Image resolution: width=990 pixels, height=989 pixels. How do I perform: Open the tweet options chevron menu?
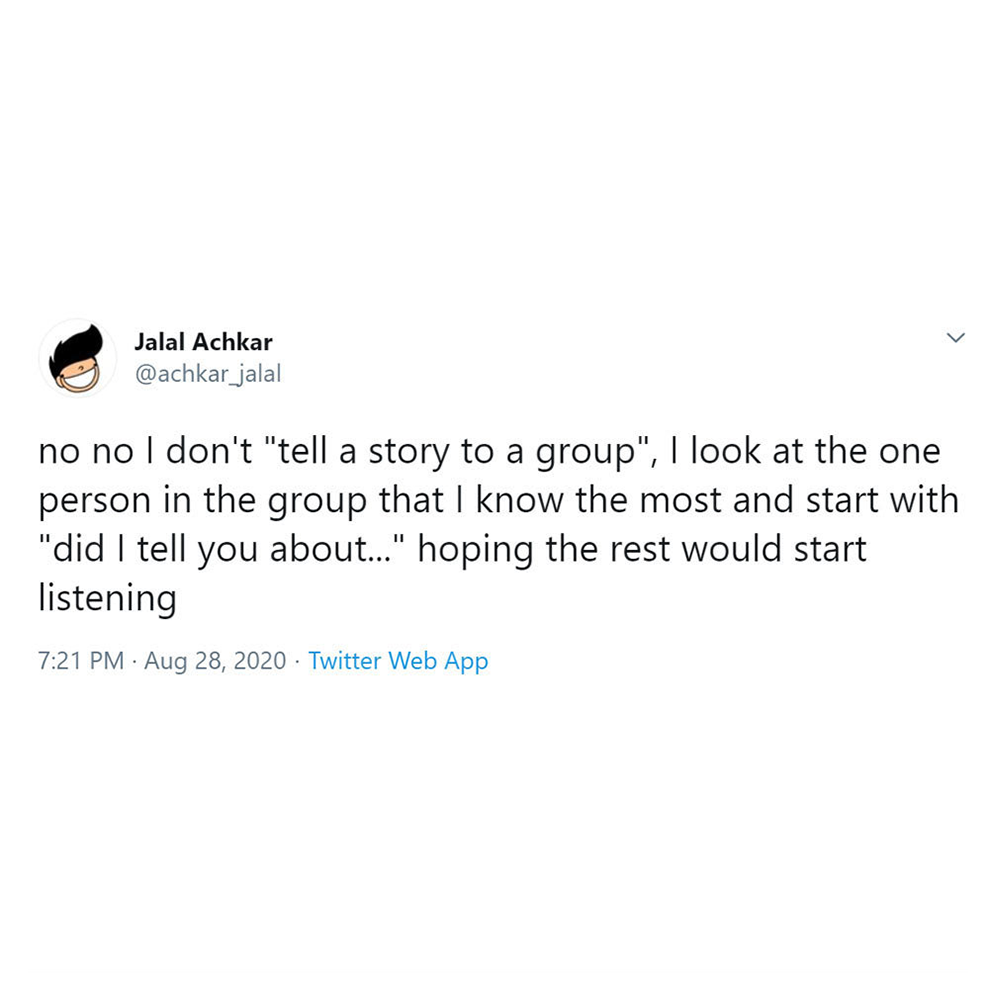click(955, 338)
